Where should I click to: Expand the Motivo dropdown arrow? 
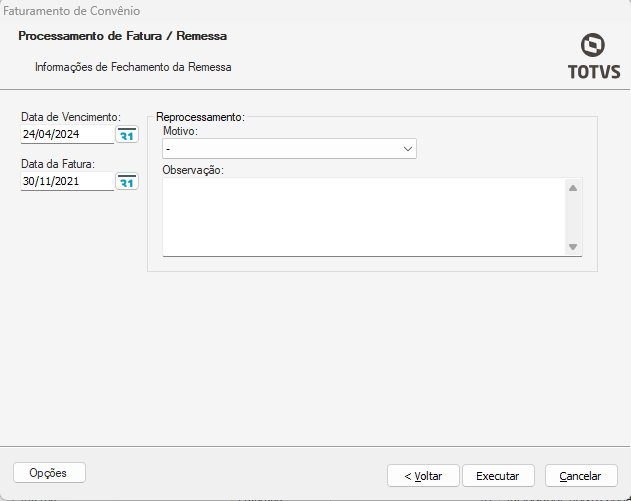tap(408, 149)
